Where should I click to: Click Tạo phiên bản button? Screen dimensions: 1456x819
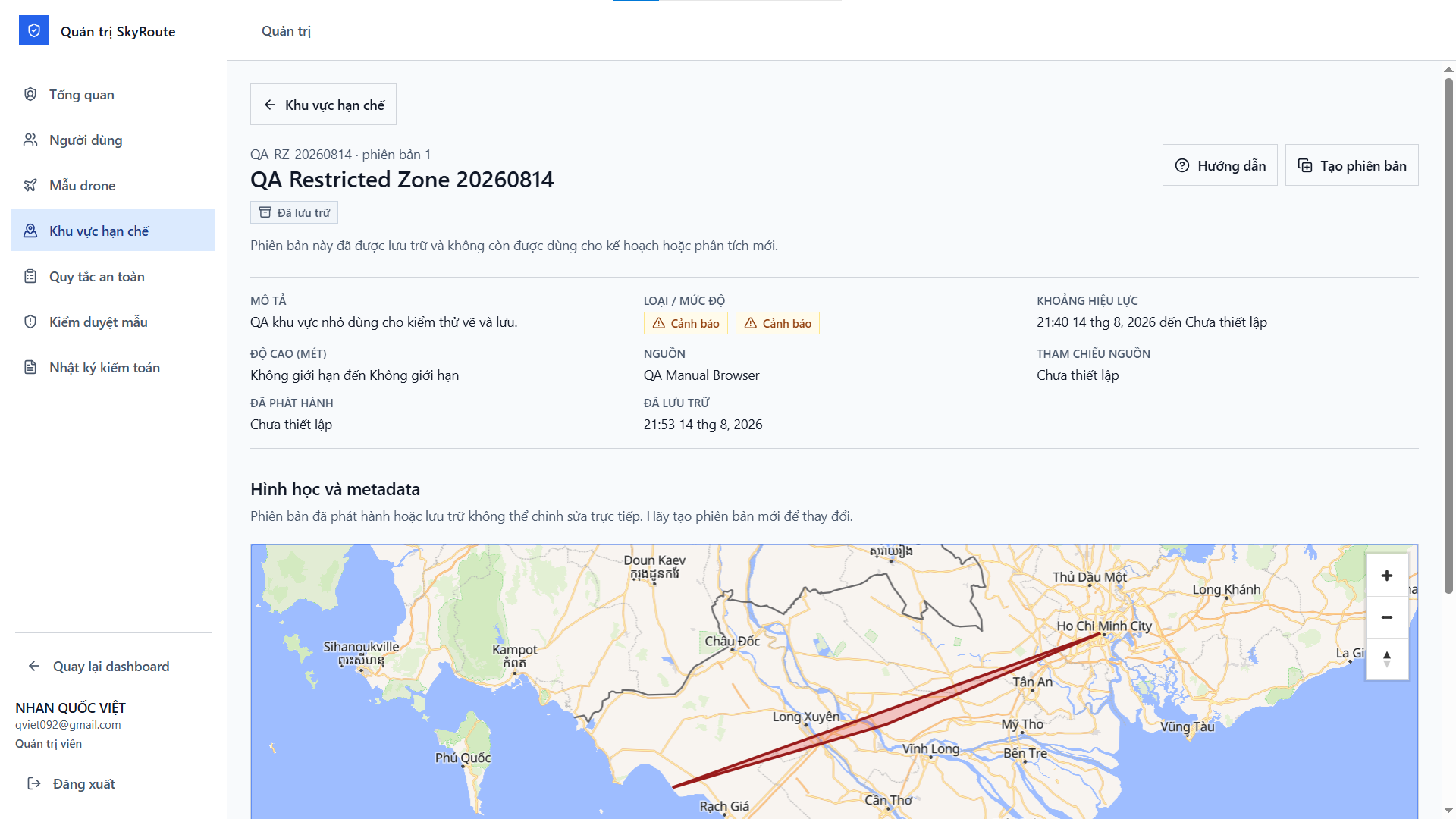1351,165
